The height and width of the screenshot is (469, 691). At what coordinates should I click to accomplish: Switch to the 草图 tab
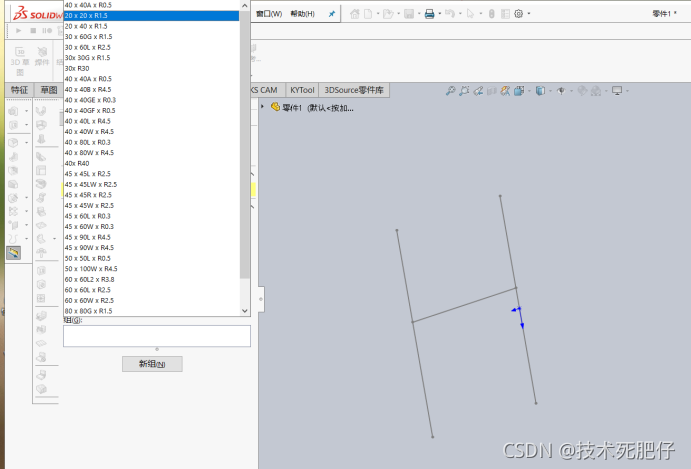[x=49, y=90]
